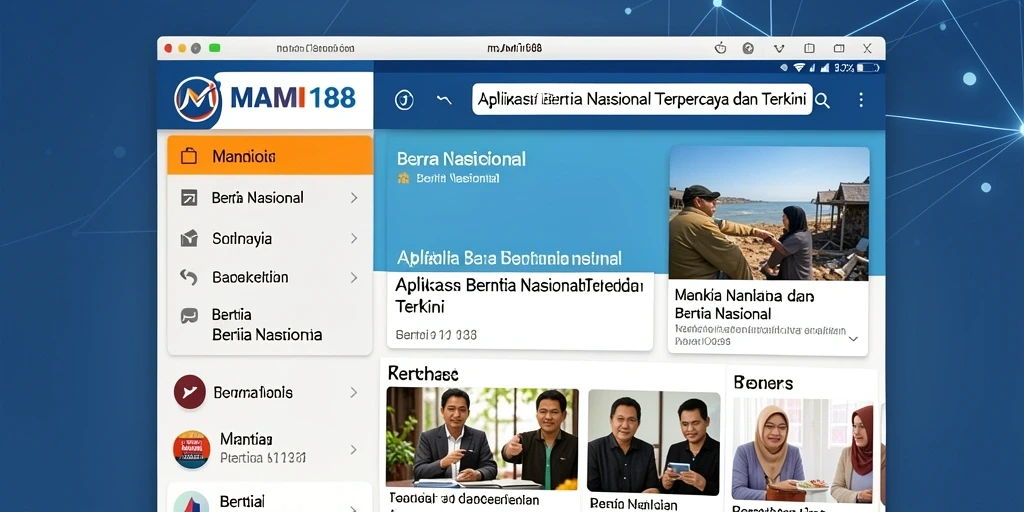This screenshot has width=1024, height=512.
Task: Click the title bar timer icon
Action: (x=721, y=48)
